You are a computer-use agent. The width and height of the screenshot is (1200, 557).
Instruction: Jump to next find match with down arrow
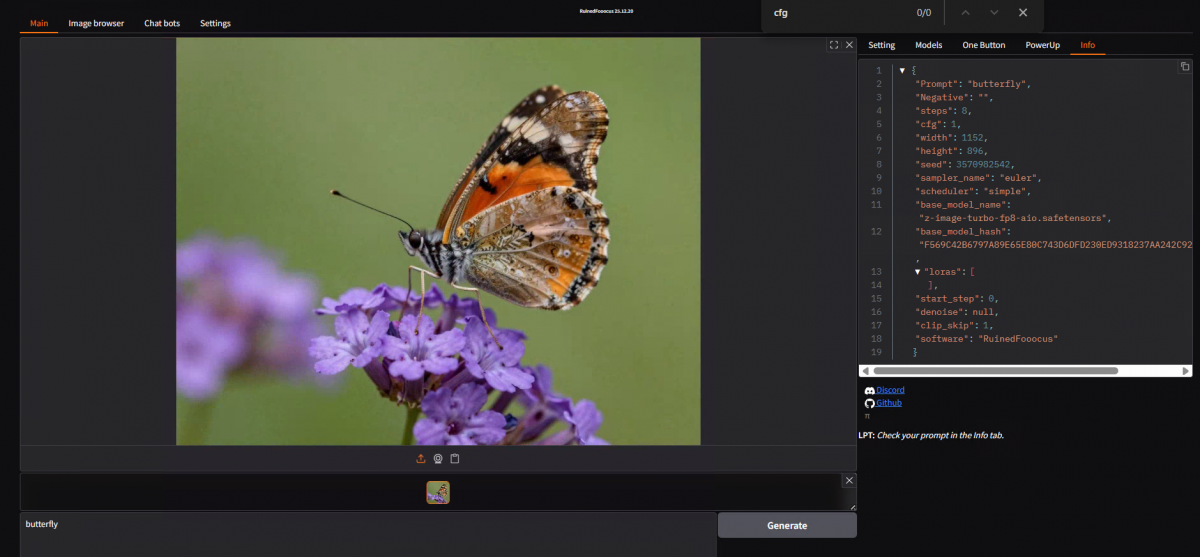994,13
